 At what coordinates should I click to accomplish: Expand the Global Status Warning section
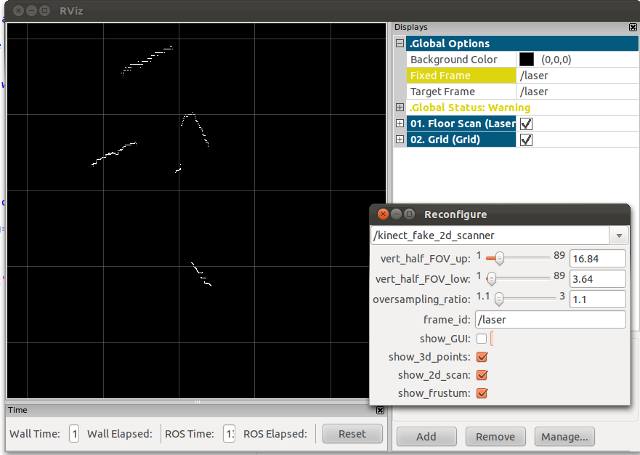tap(401, 108)
